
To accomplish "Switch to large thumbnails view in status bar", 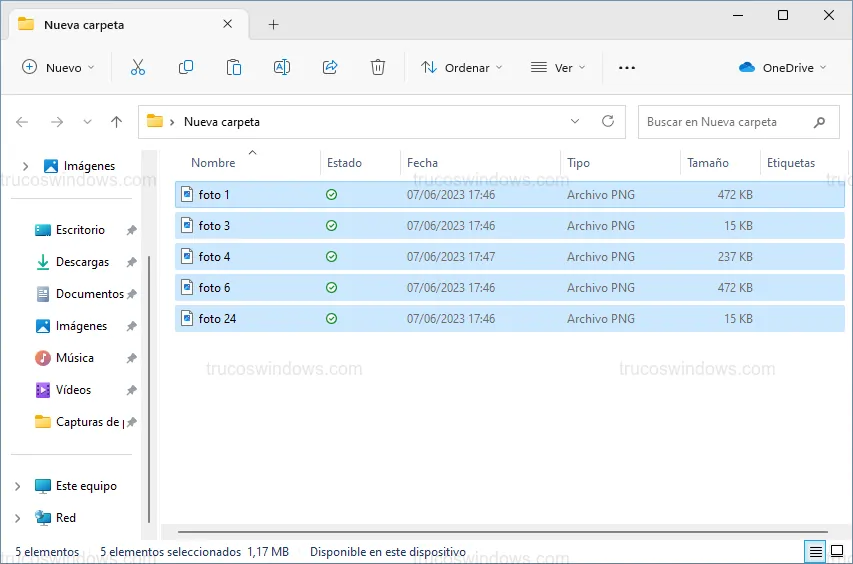I will [x=838, y=552].
